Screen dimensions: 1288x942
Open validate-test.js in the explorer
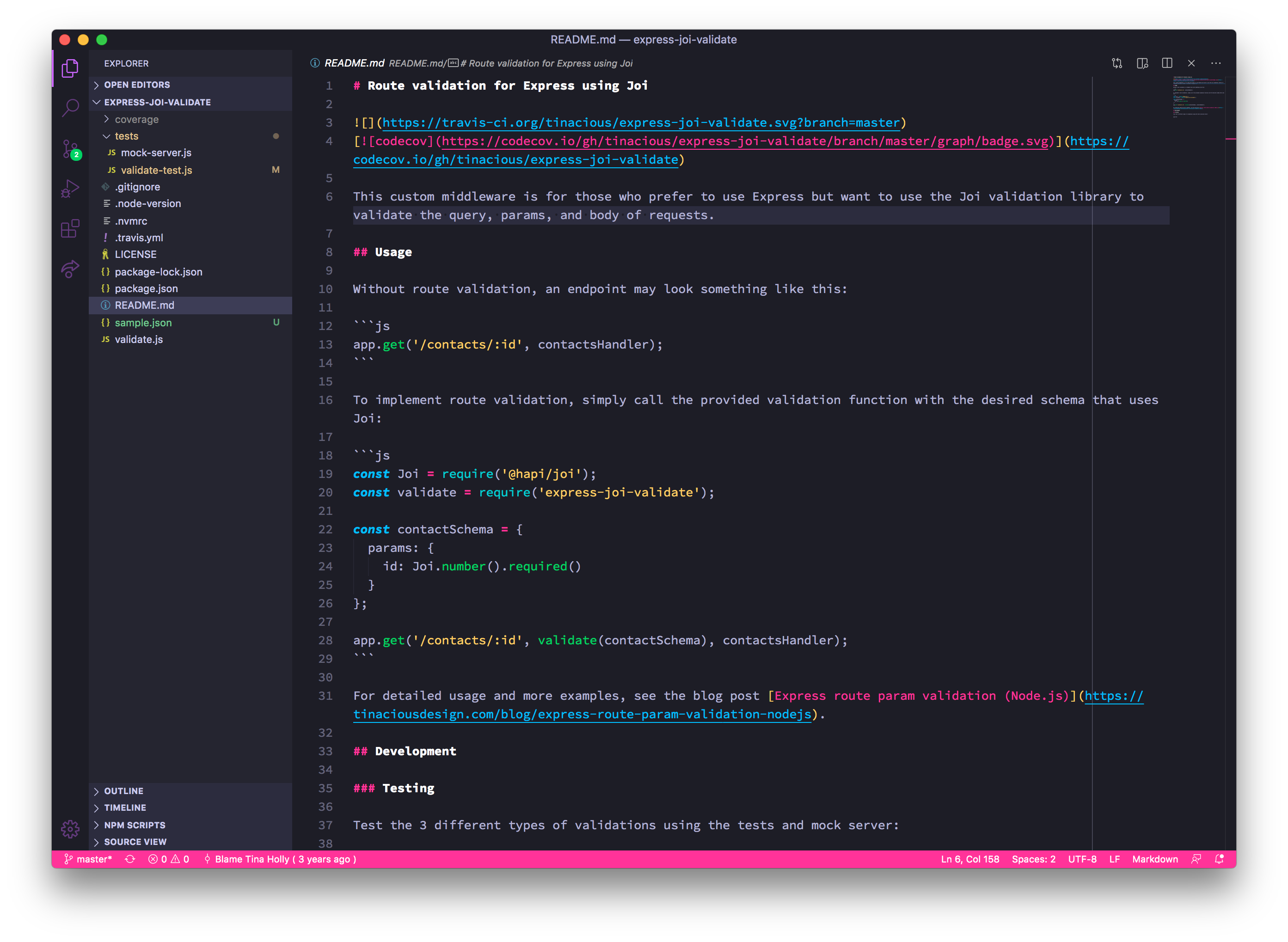(156, 170)
